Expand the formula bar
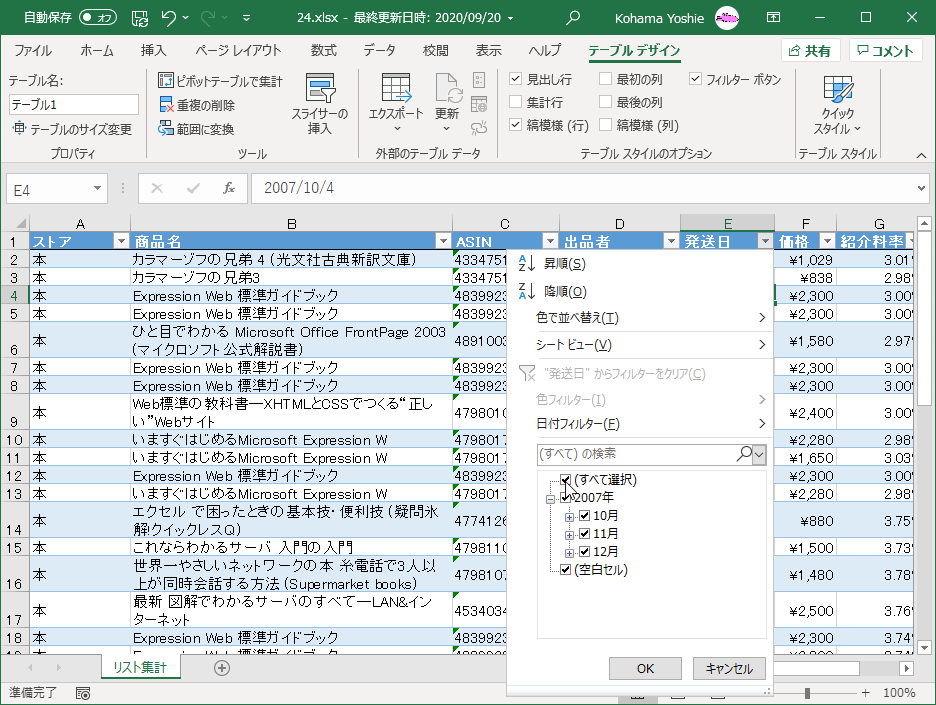The image size is (936, 705). point(922,189)
